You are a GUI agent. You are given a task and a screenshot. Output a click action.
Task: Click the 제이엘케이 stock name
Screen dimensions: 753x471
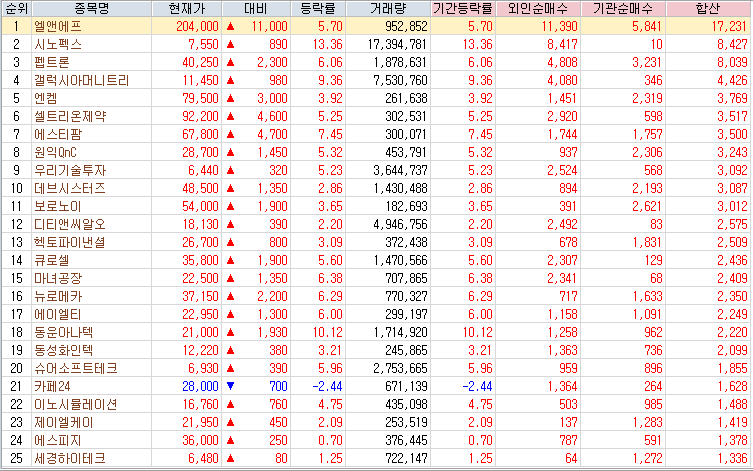pyautogui.click(x=64, y=423)
